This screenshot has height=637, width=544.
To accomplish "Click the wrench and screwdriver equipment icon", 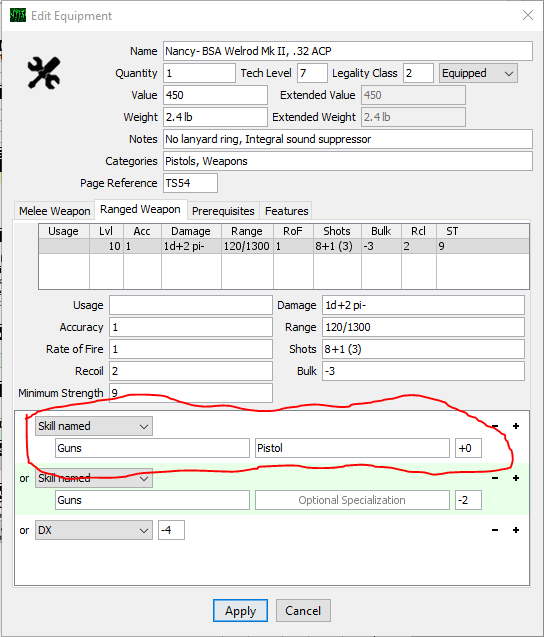I will pos(44,73).
